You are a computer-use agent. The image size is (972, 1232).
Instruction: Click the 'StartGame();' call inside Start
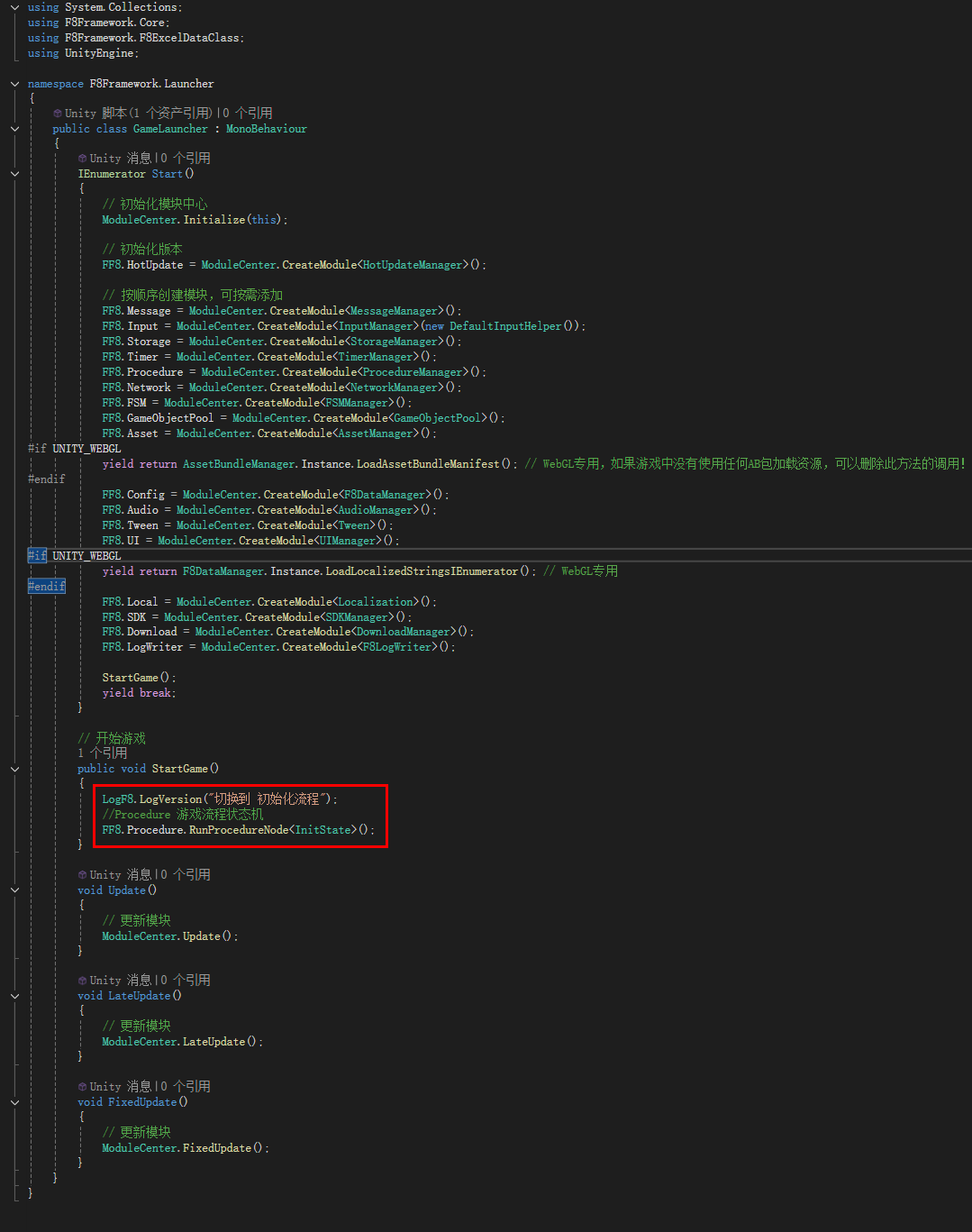point(139,678)
